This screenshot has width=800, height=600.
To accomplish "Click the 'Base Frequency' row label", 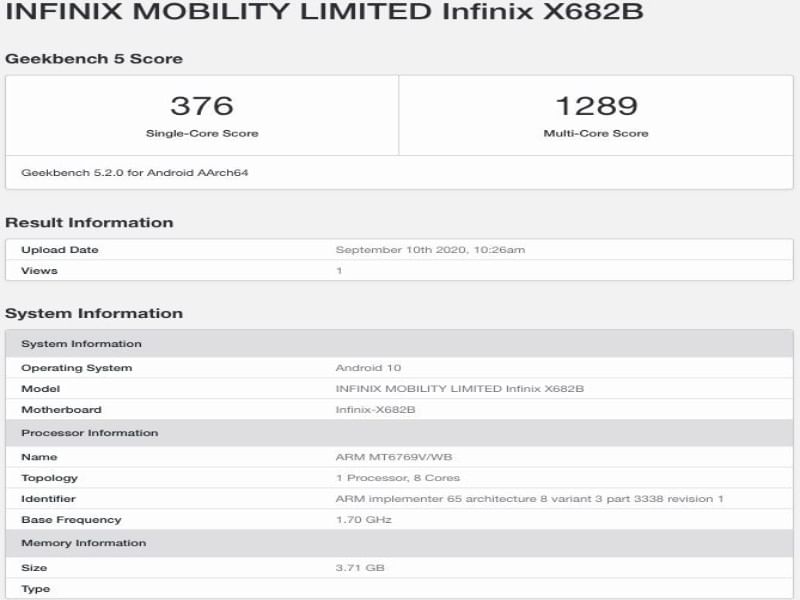I will (71, 520).
